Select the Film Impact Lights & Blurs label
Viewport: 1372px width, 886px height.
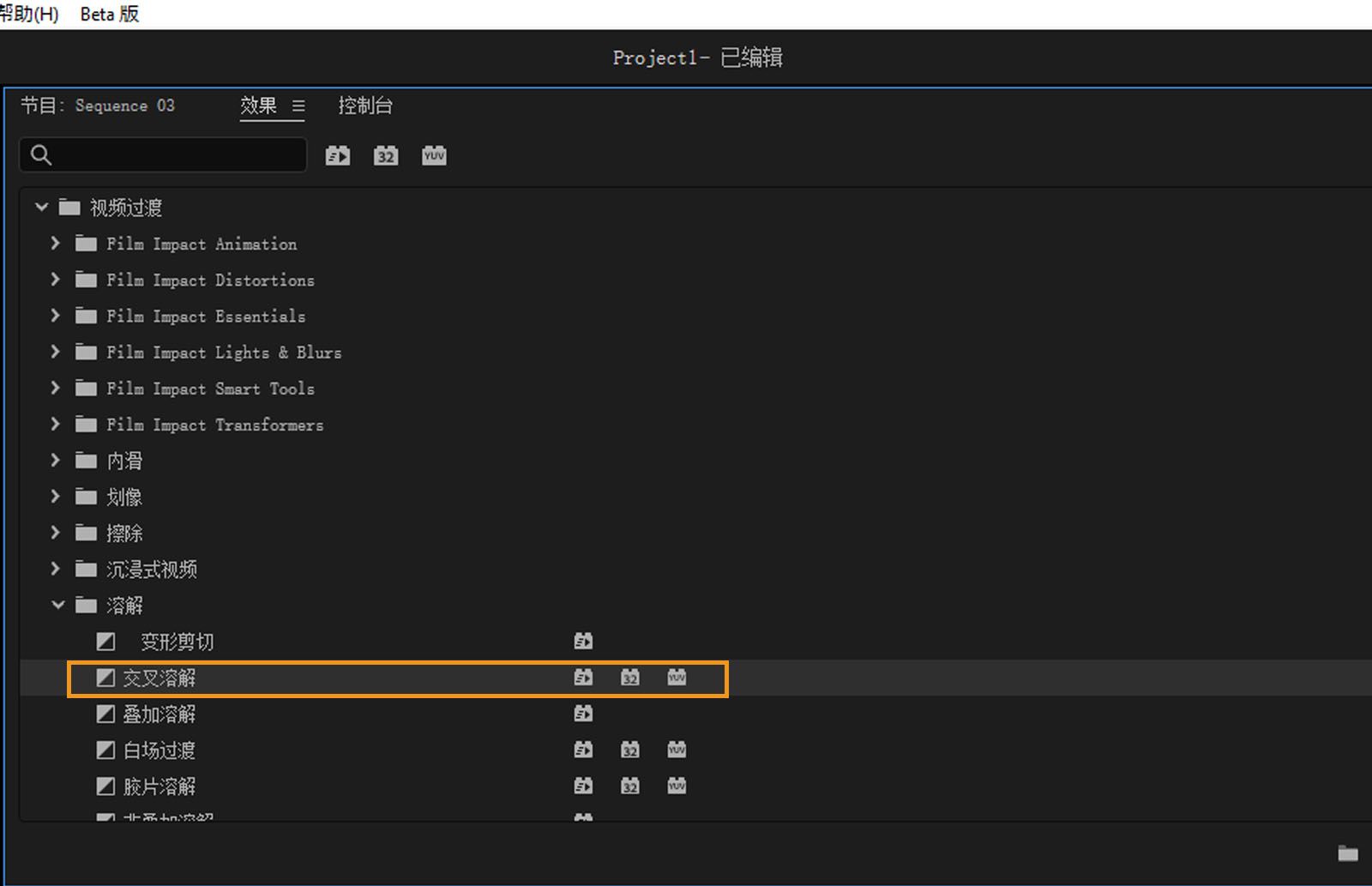pyautogui.click(x=224, y=353)
